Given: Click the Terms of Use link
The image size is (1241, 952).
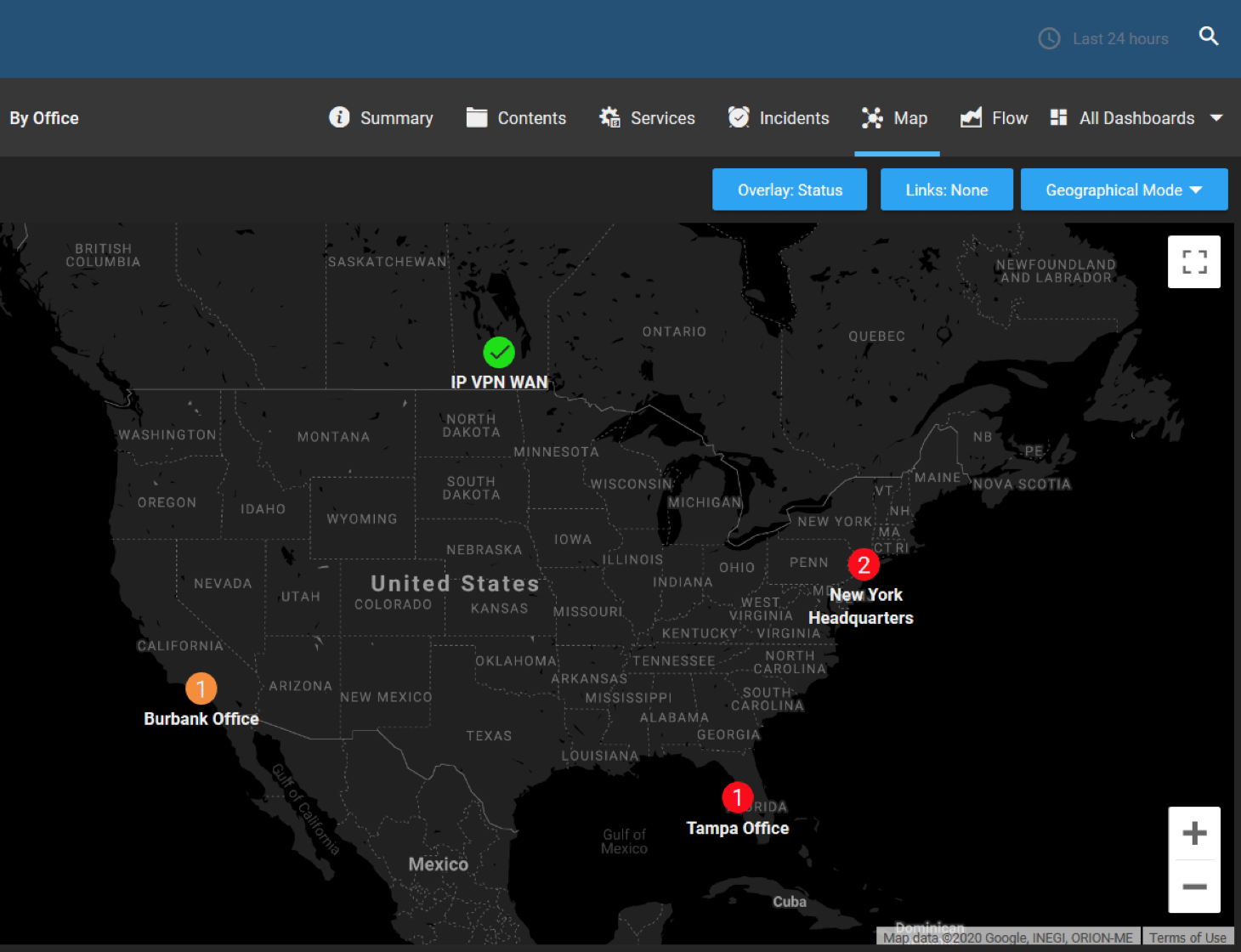Looking at the screenshot, I should pyautogui.click(x=1187, y=938).
